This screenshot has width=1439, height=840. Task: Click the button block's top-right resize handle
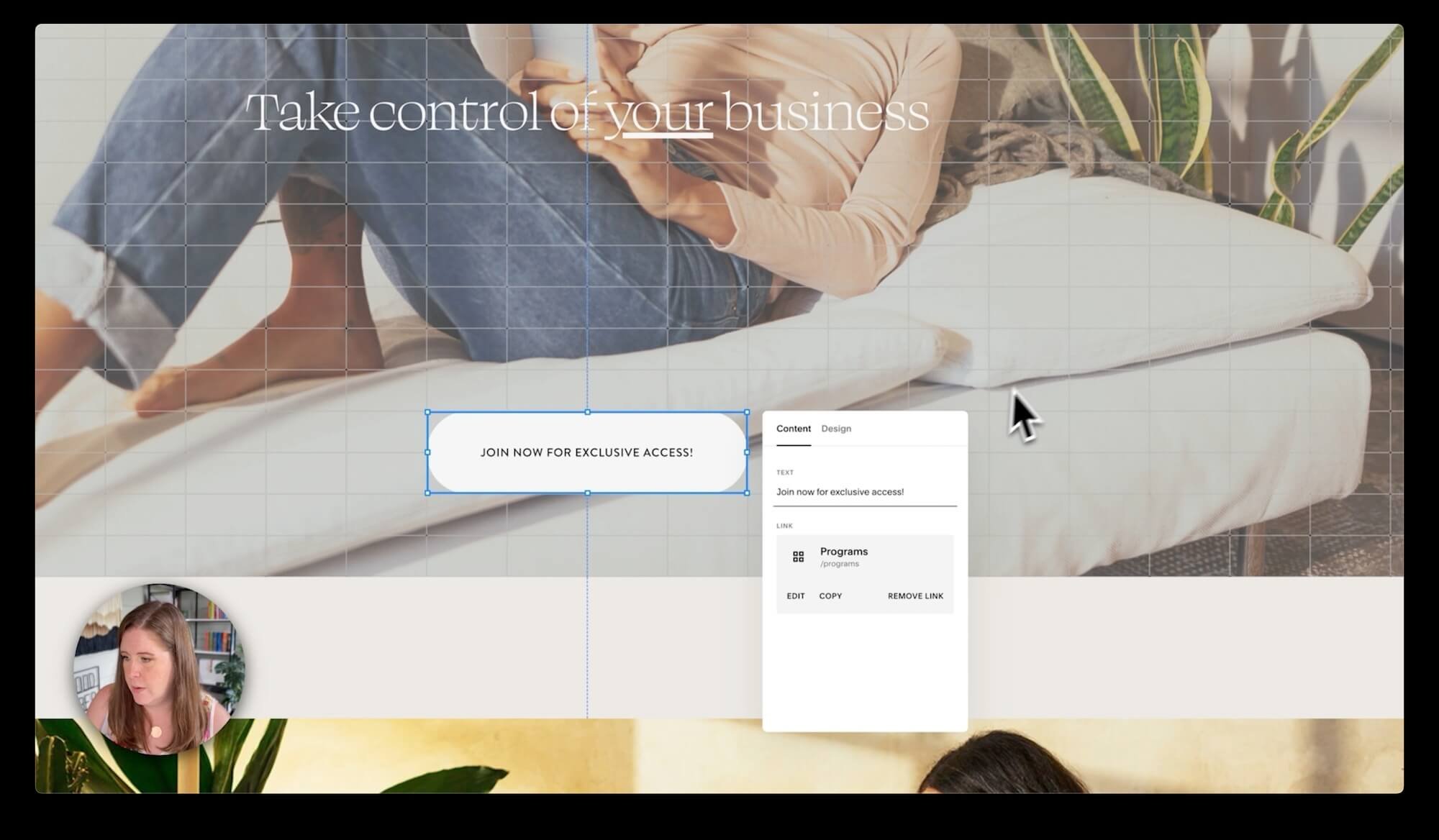coord(747,412)
